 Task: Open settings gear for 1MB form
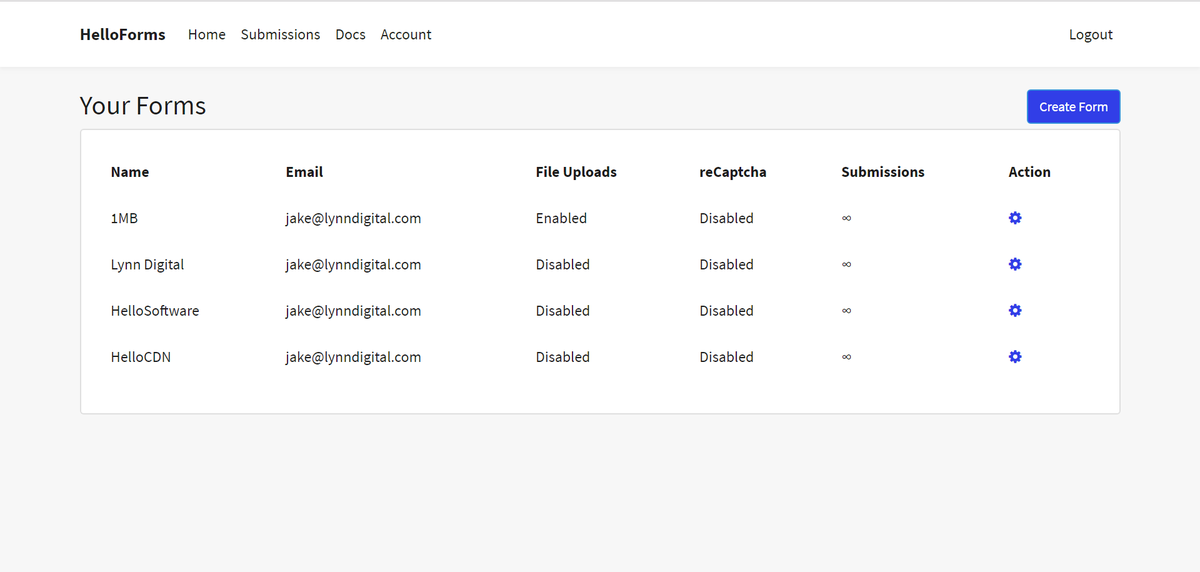[x=1015, y=218]
